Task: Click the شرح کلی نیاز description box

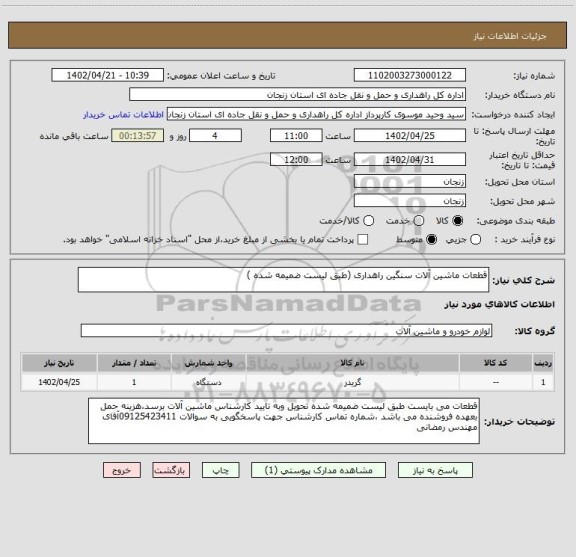Action: pyautogui.click(x=283, y=280)
